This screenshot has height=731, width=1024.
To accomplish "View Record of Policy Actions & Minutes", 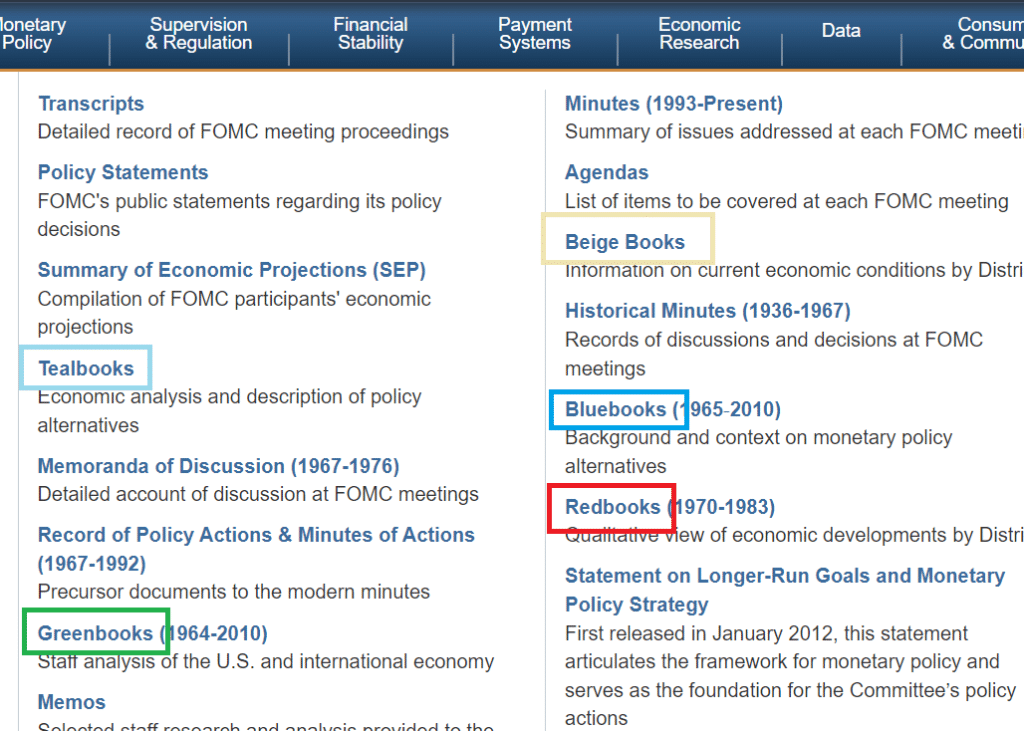I will click(255, 534).
